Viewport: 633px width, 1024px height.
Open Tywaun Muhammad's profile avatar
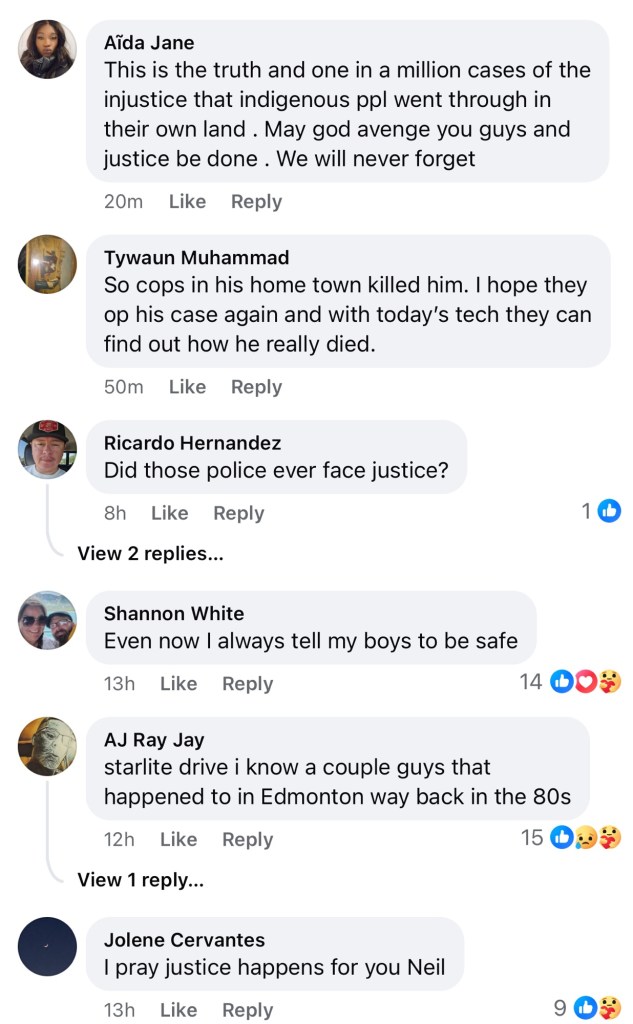(x=47, y=264)
